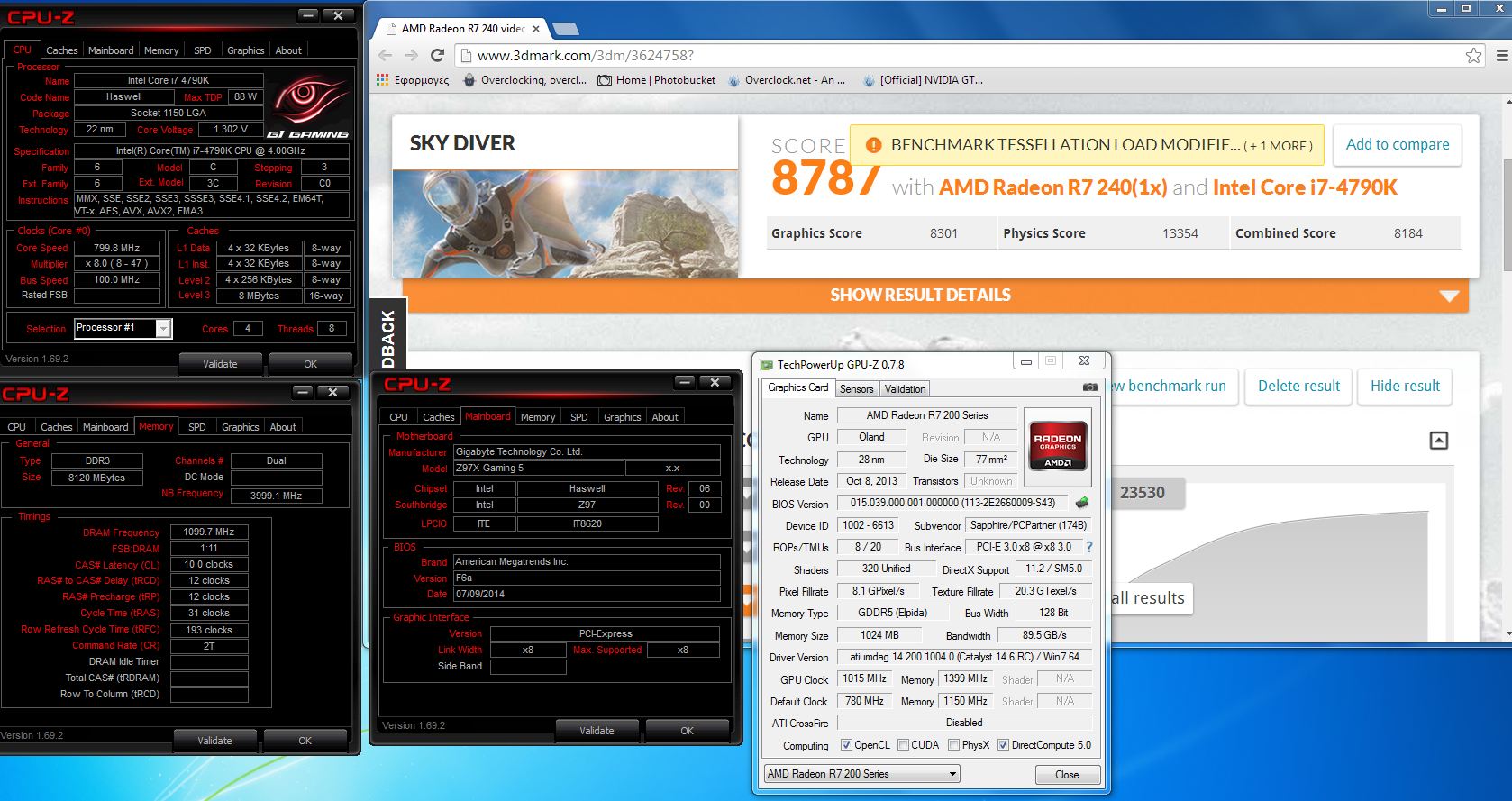Click the FEEDBACK side tab

388,333
